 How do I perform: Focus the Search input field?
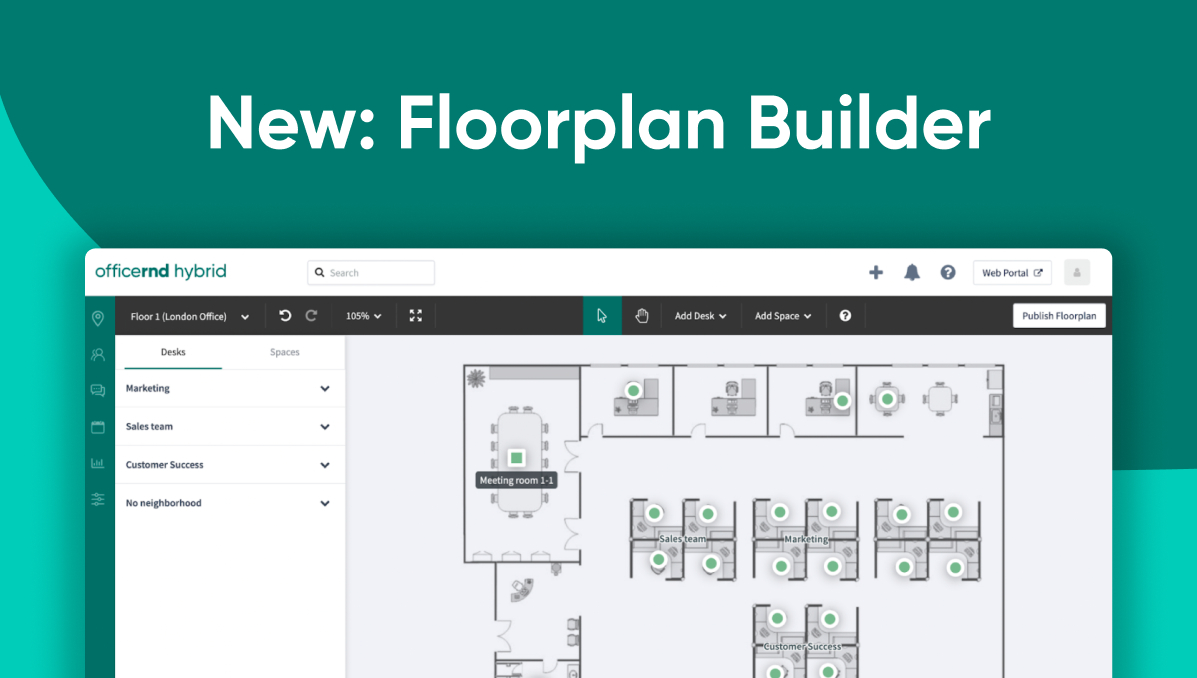(x=371, y=273)
